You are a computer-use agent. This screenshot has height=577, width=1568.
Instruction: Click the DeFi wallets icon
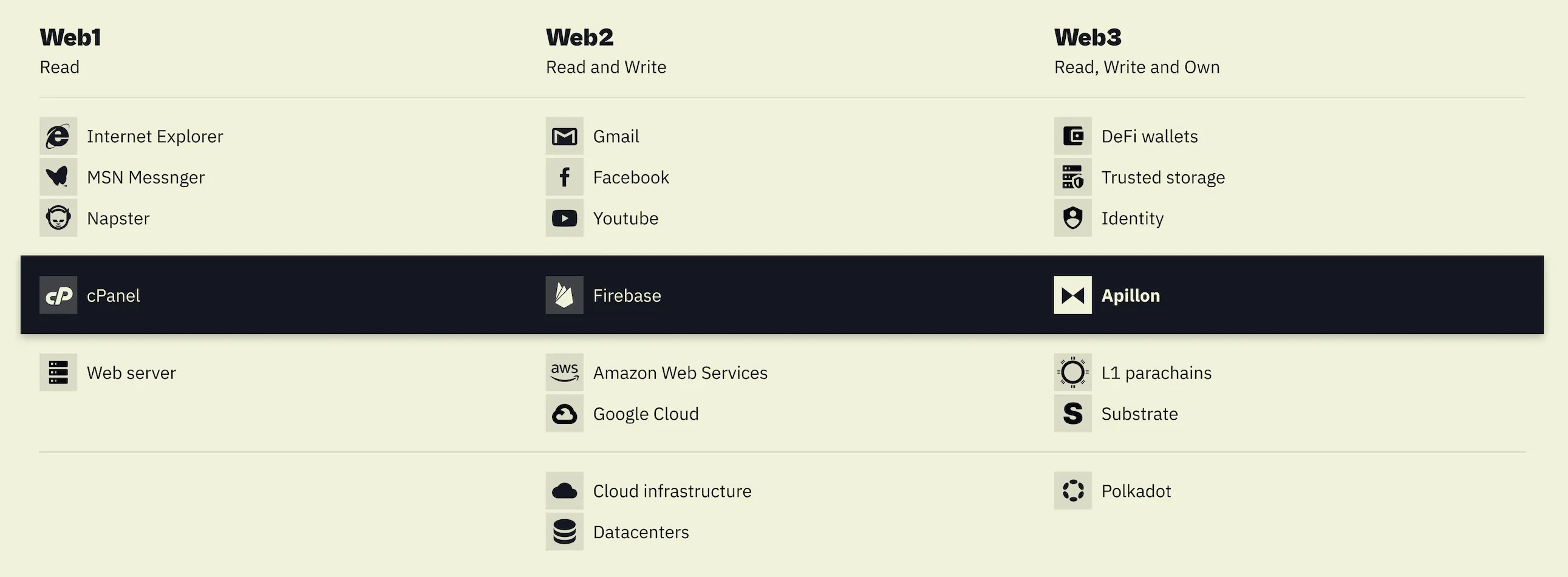click(1072, 135)
